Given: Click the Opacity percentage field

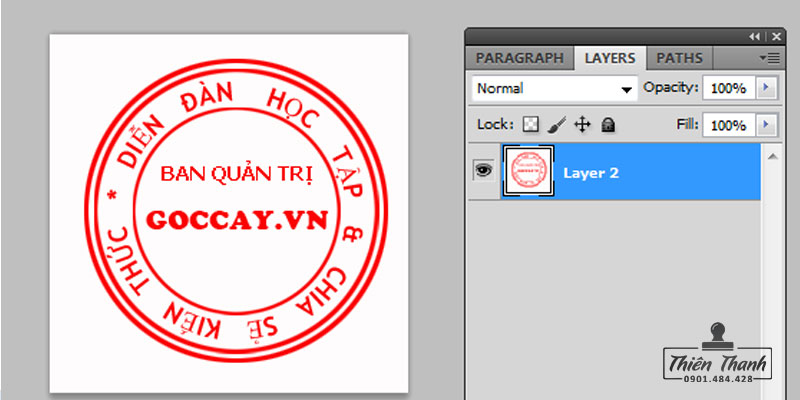Looking at the screenshot, I should 728,89.
